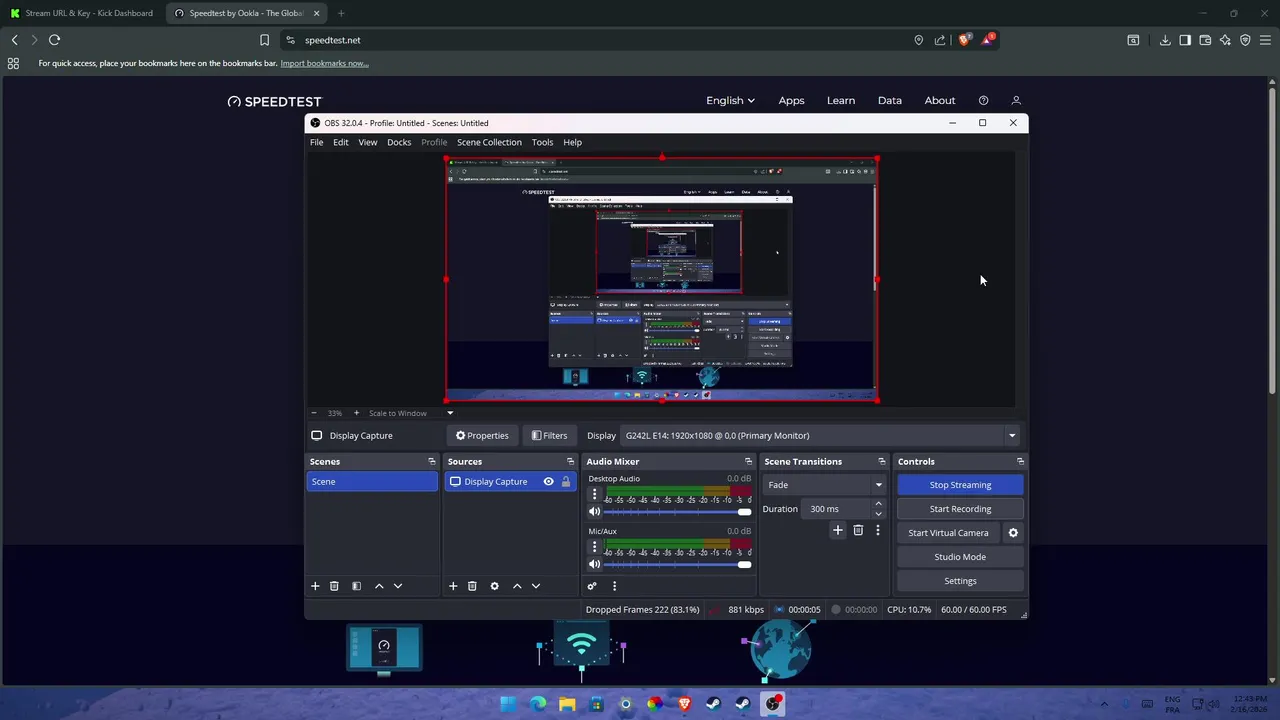
Task: Click Stop Streaming button
Action: [960, 485]
